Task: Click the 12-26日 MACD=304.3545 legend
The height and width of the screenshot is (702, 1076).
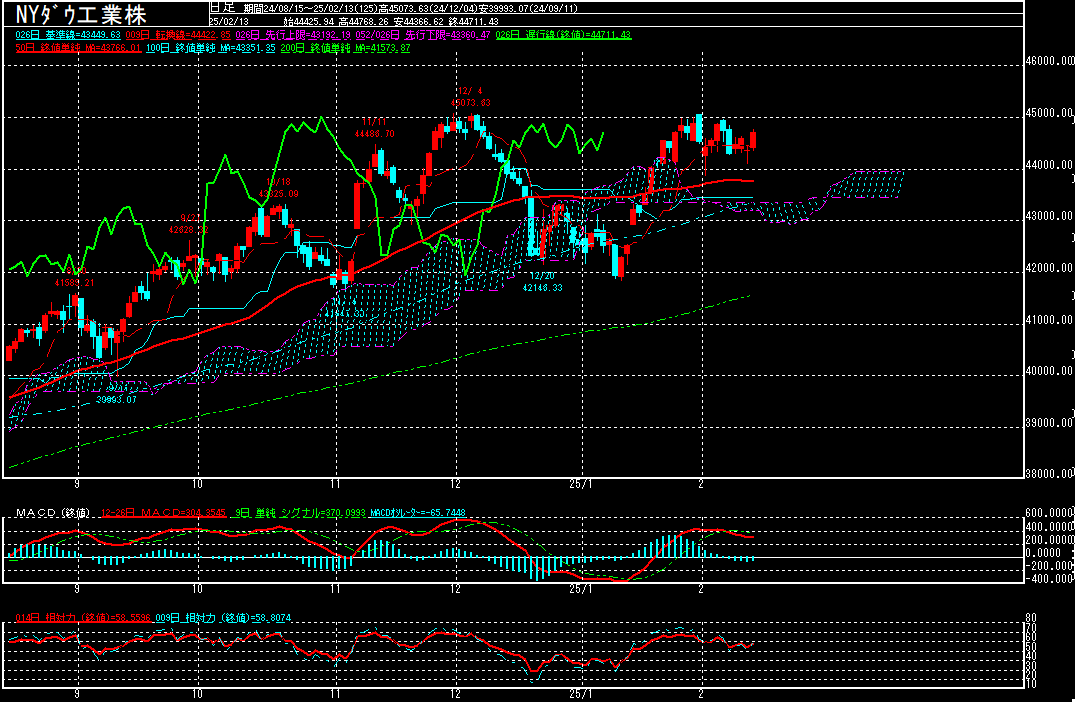Action: point(163,513)
